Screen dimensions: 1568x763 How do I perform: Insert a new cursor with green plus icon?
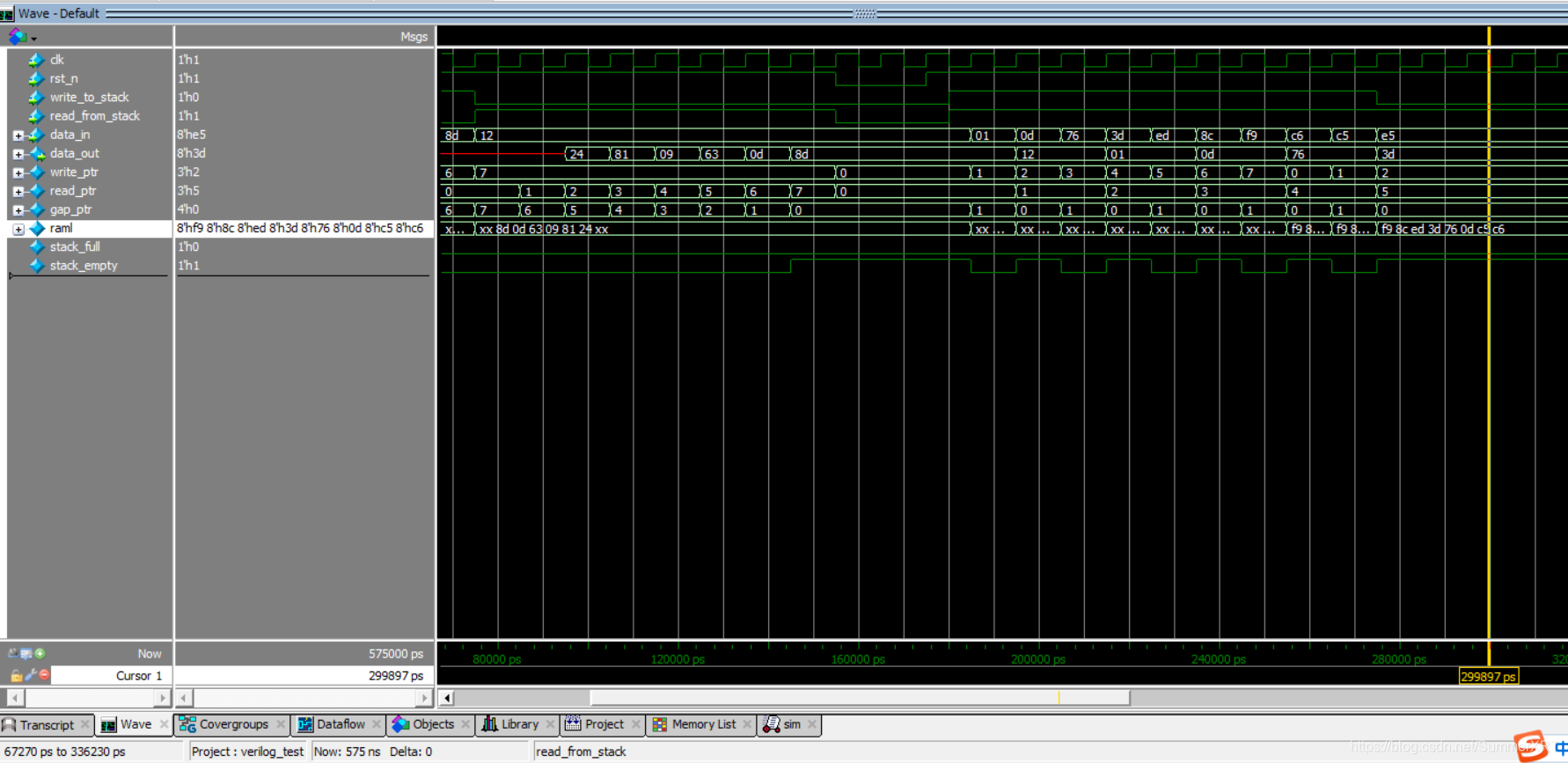tap(40, 654)
